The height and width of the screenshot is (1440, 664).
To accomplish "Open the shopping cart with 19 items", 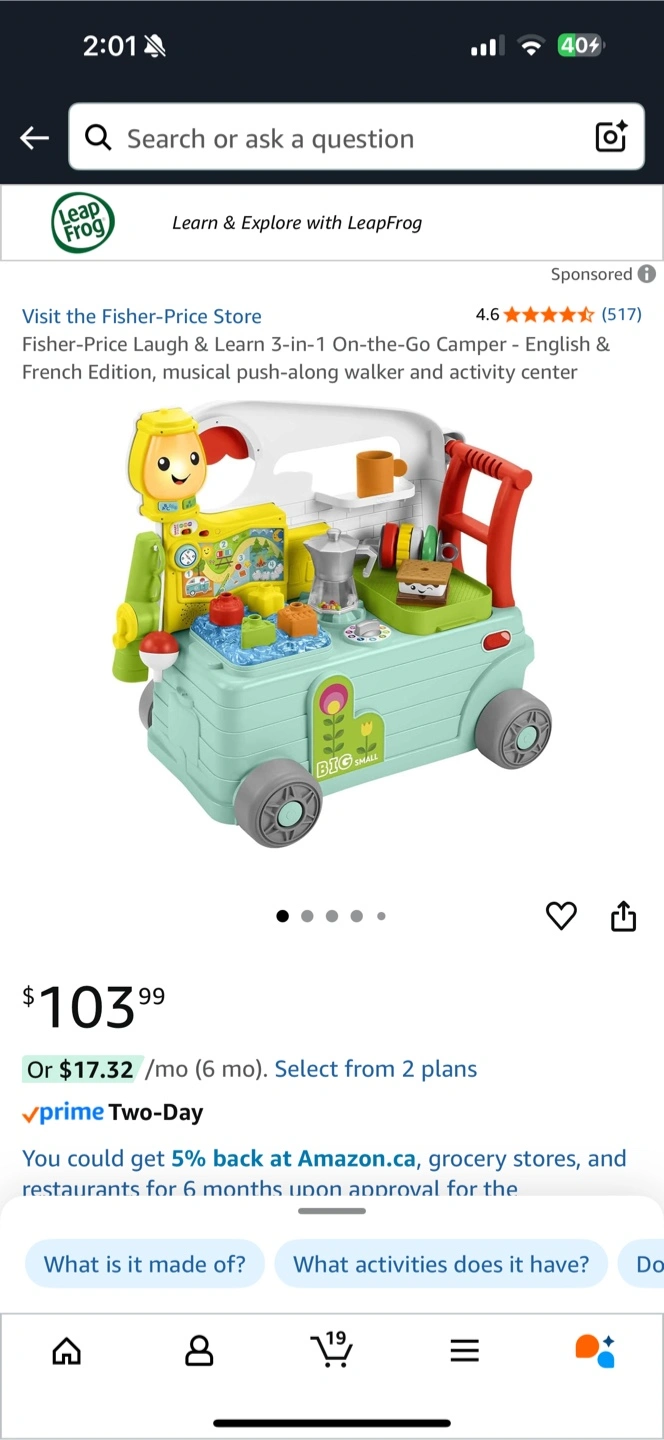I will click(331, 1349).
